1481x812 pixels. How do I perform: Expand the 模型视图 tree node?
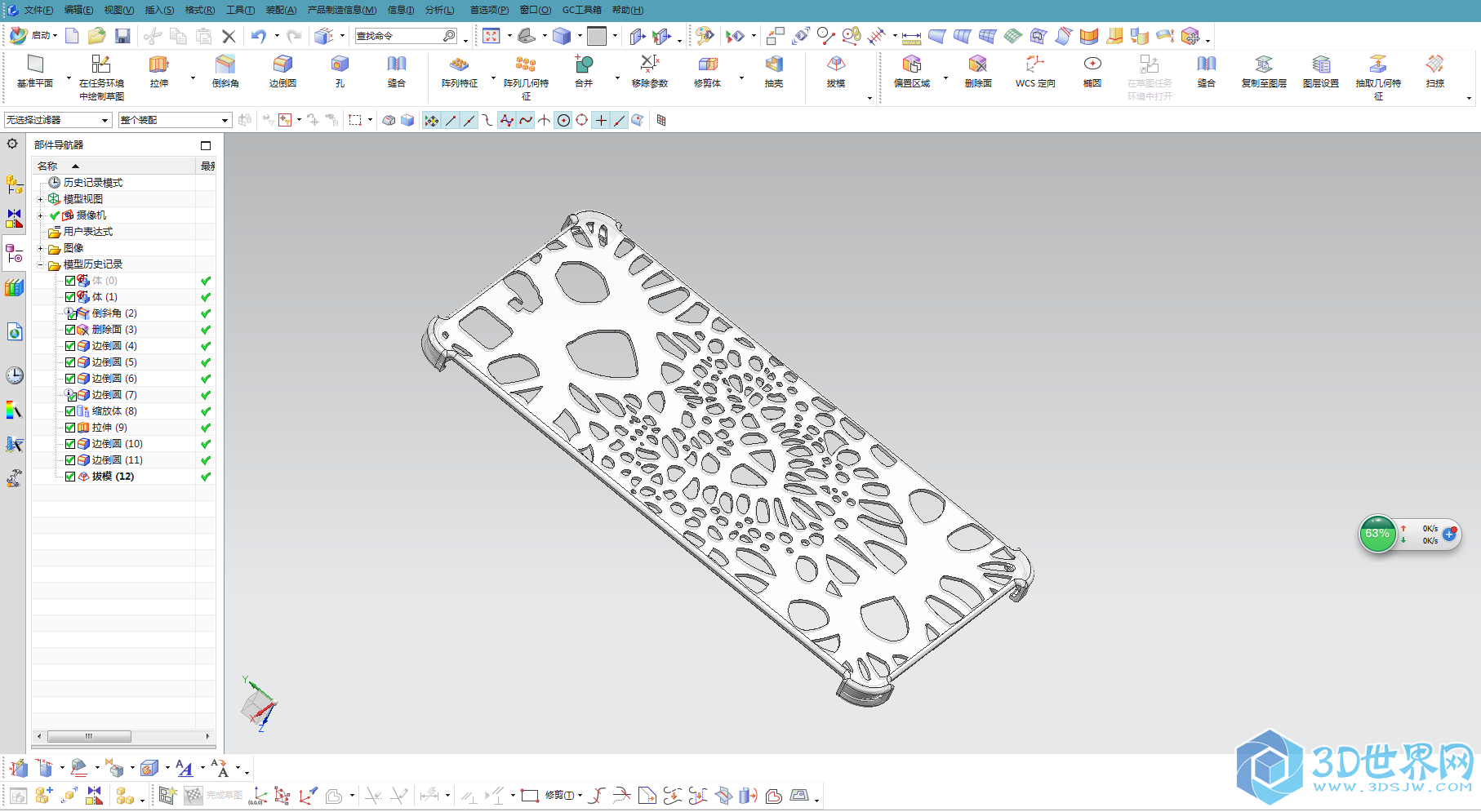(41, 199)
